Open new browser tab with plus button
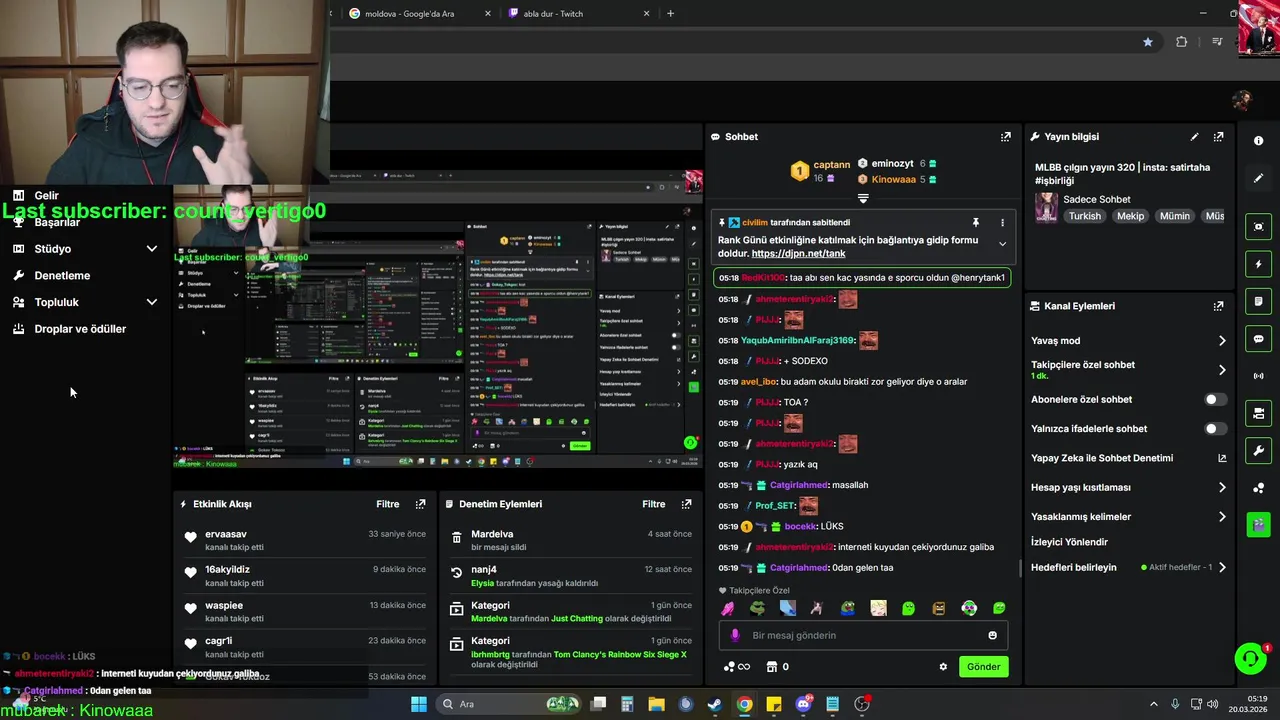The image size is (1280, 720). click(x=670, y=14)
